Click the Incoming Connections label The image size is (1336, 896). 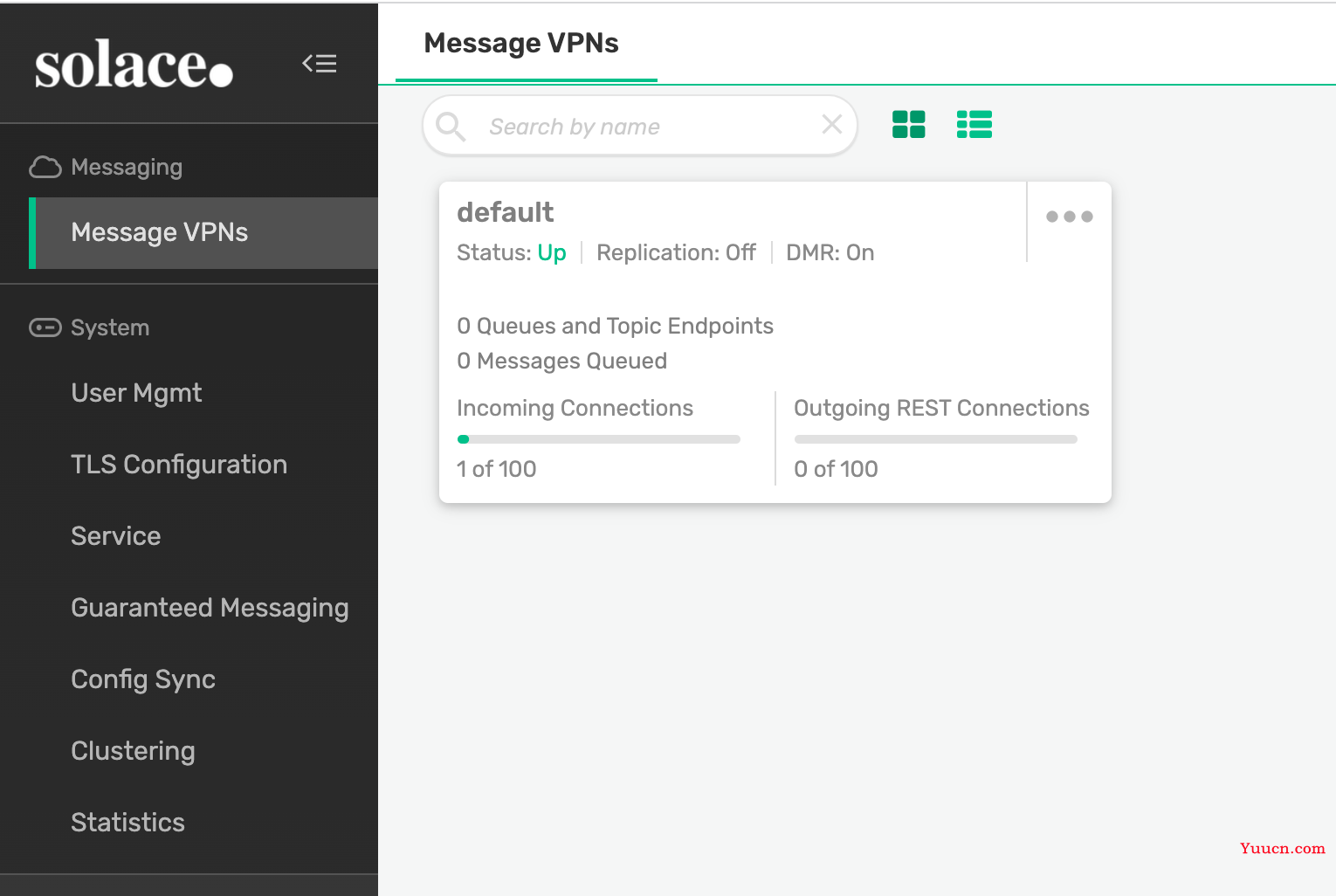click(575, 408)
